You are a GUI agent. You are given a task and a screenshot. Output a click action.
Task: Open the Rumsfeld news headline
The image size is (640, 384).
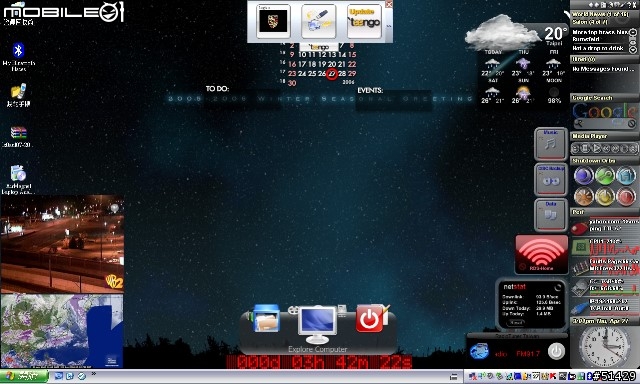(x=599, y=35)
